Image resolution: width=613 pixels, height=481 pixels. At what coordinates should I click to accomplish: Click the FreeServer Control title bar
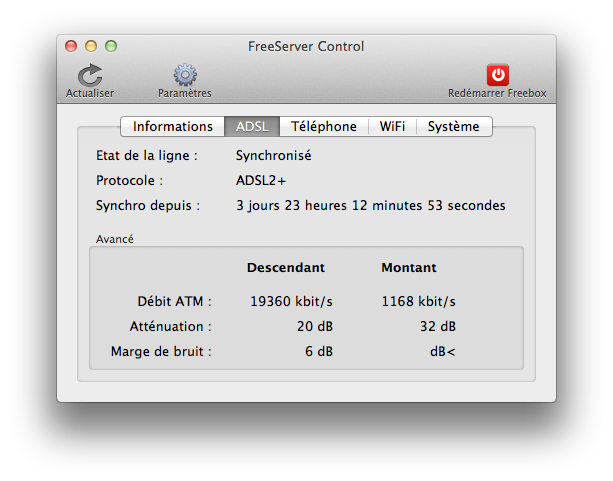tap(306, 46)
